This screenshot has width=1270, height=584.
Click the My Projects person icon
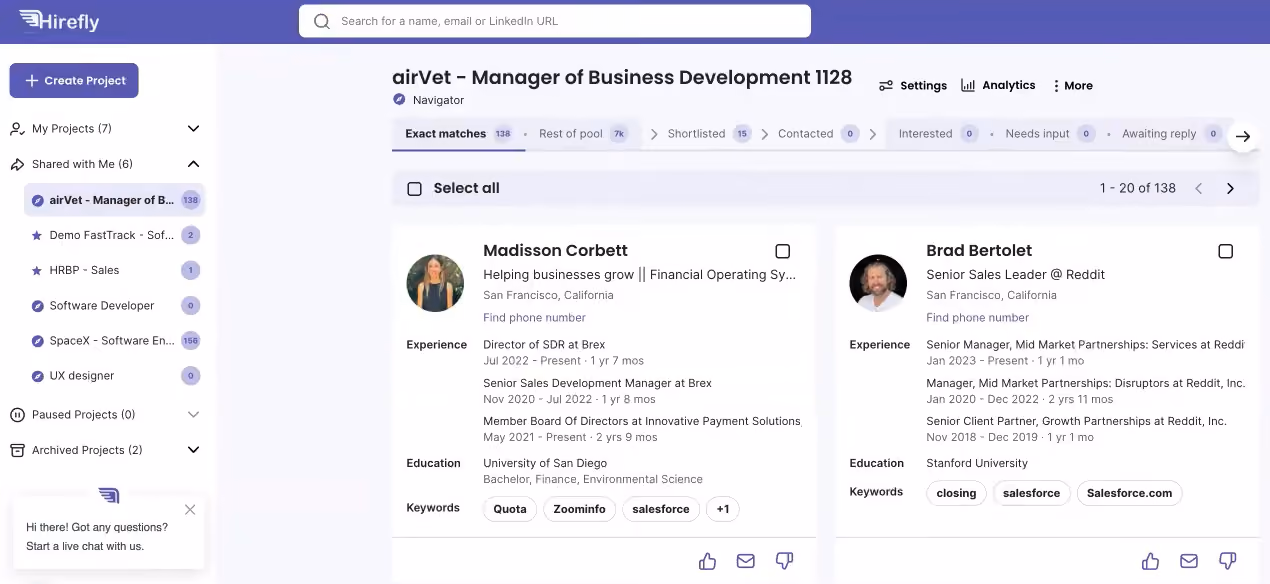pyautogui.click(x=17, y=129)
